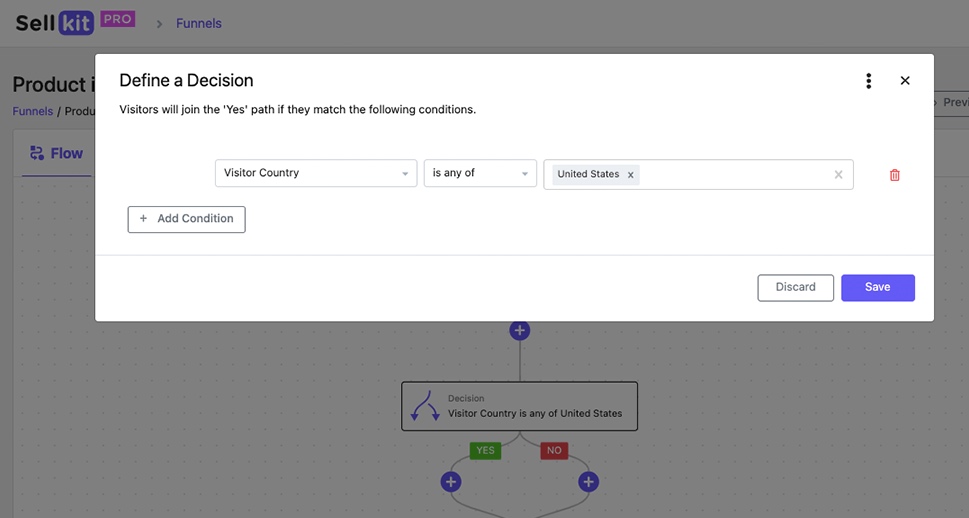Add a step on the NO branch
The height and width of the screenshot is (518, 969).
[588, 482]
